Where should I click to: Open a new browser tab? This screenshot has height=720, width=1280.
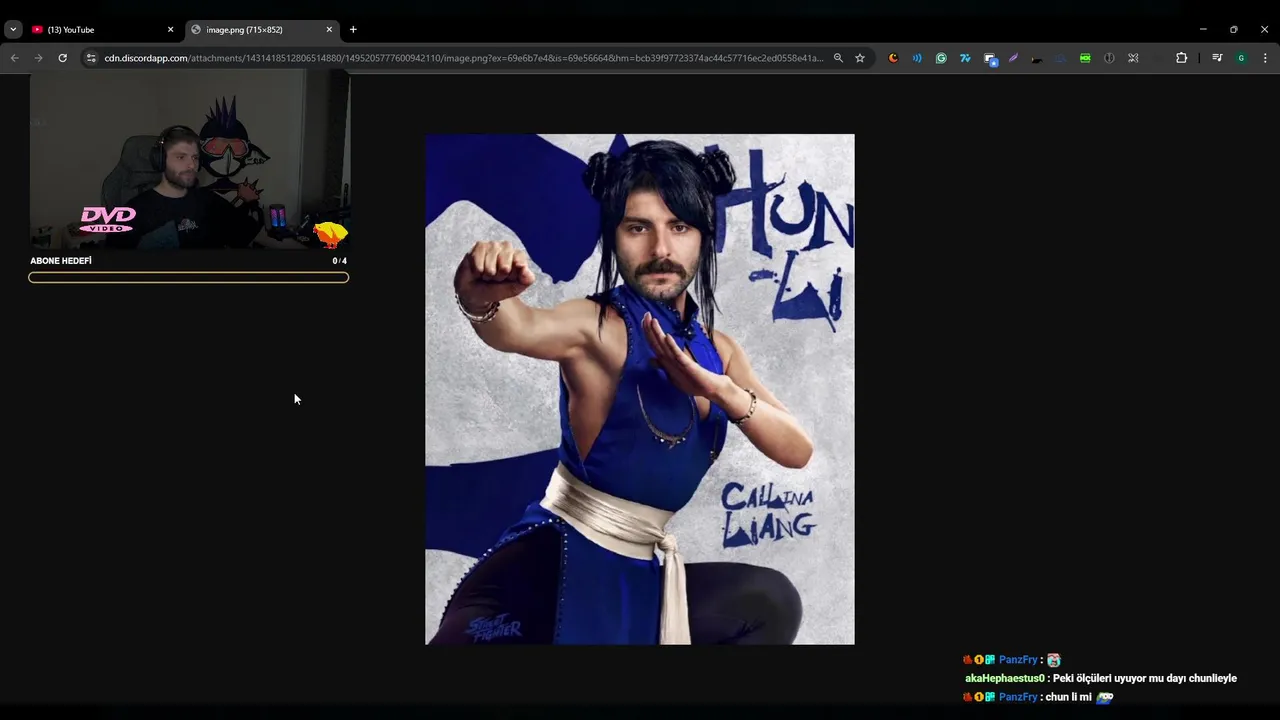[353, 30]
